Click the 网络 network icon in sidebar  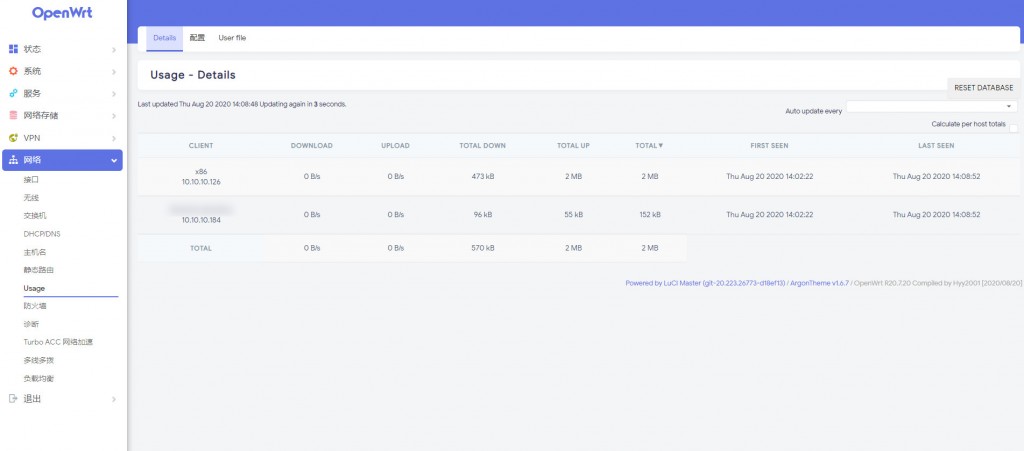click(x=13, y=160)
